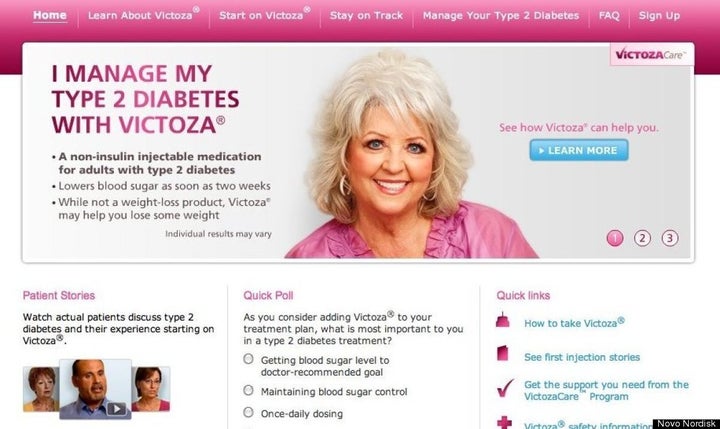Go to slide 2 of the banner
The height and width of the screenshot is (429, 720).
[x=642, y=238]
